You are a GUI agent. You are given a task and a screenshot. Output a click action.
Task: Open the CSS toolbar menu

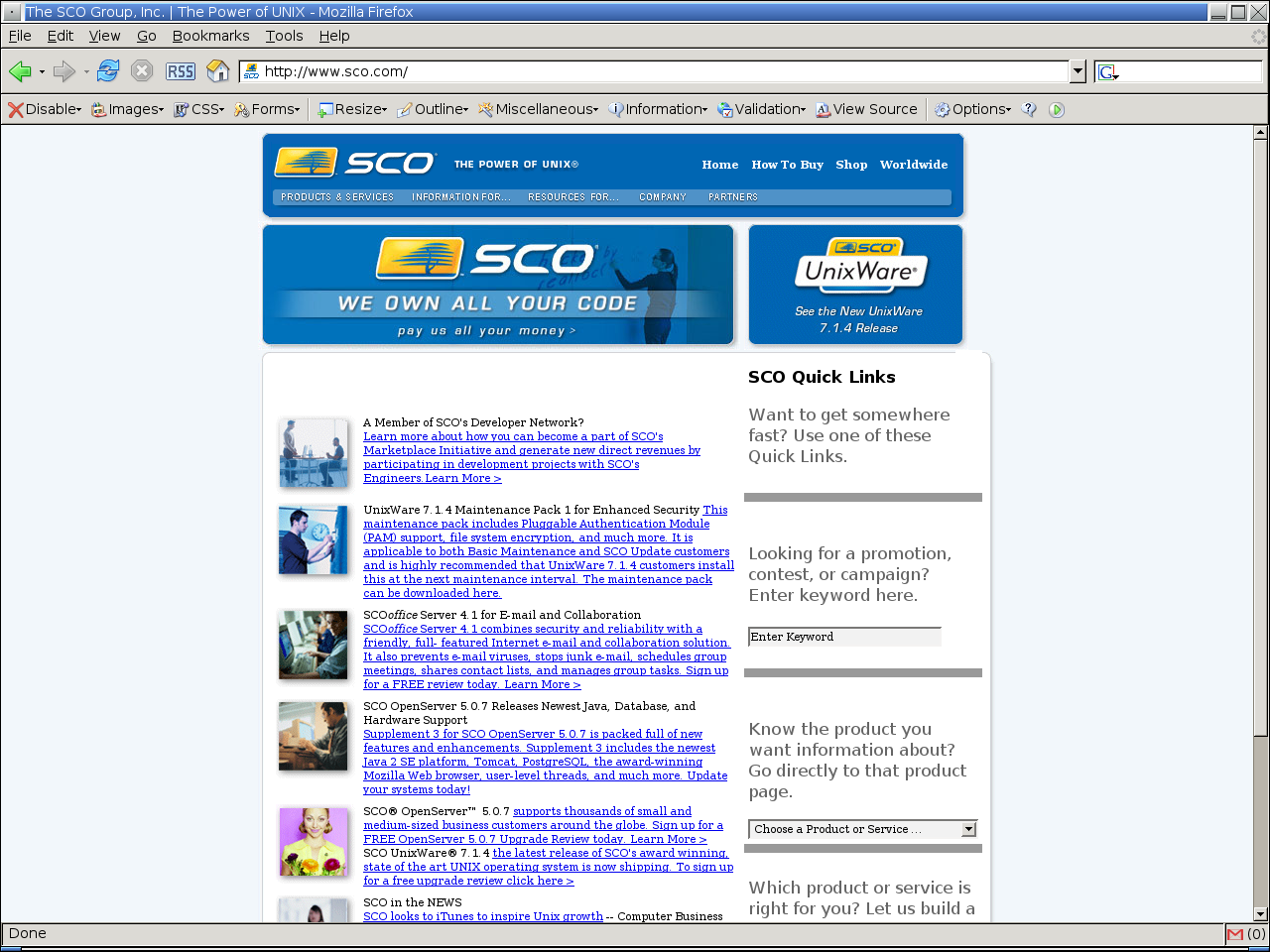point(199,109)
